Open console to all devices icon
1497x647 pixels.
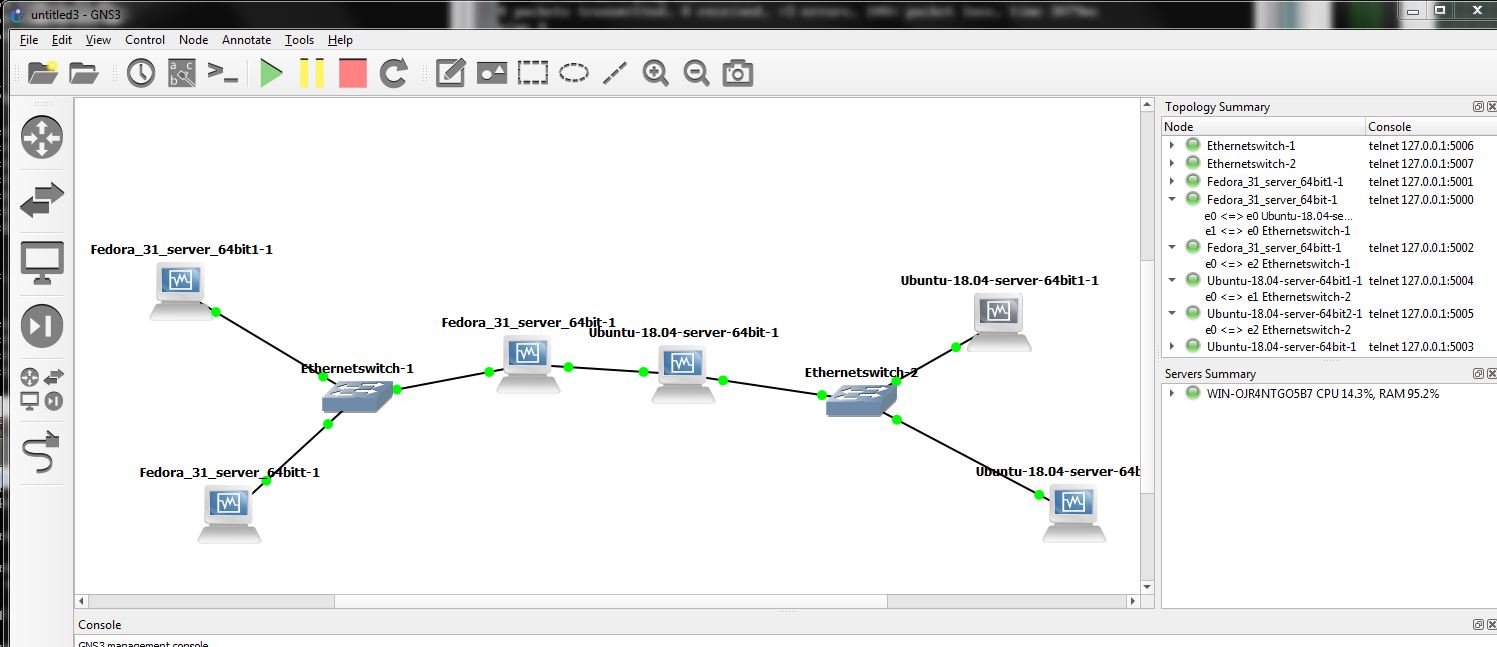(x=222, y=73)
